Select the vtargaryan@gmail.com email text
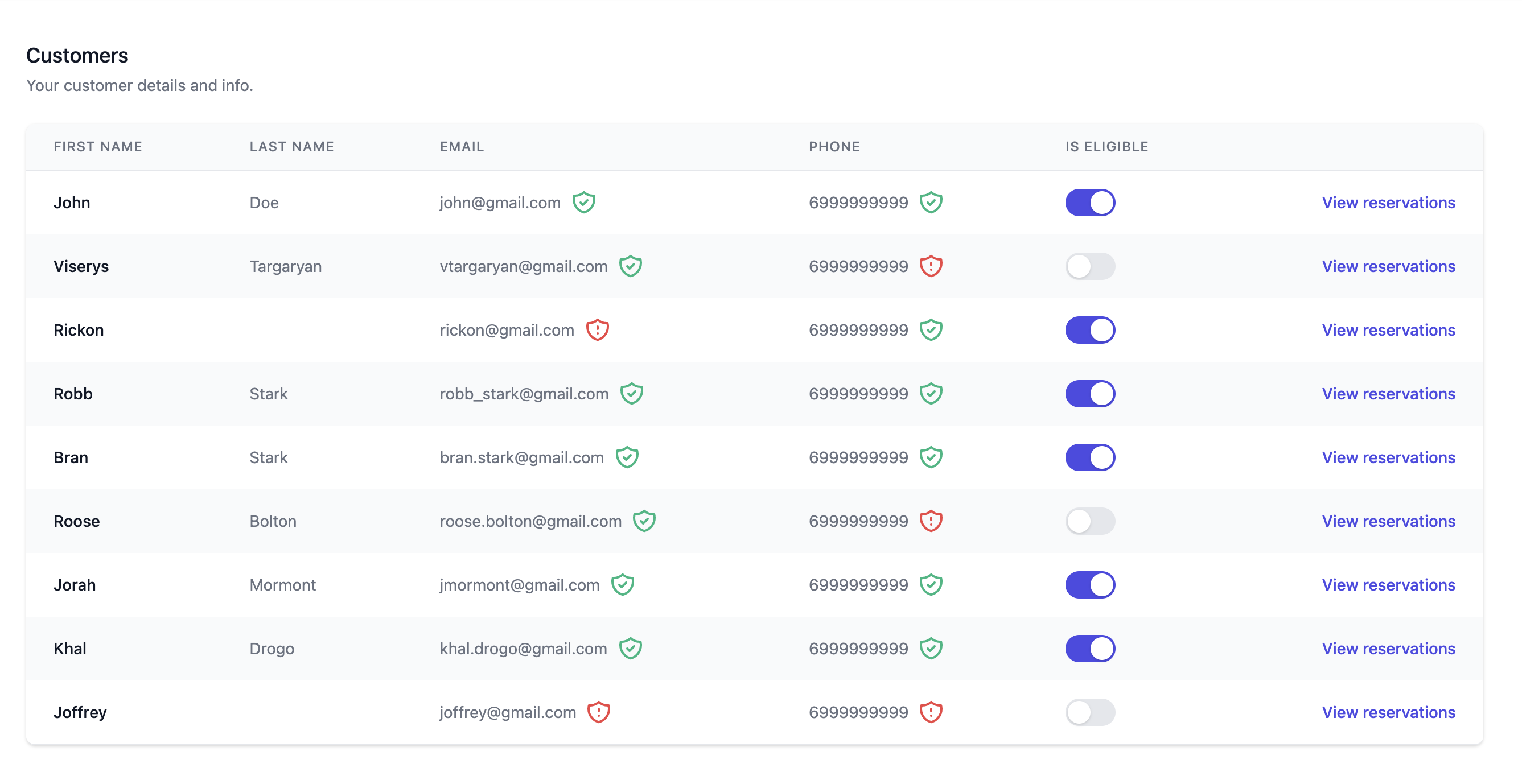This screenshot has width=1522, height=784. point(524,267)
